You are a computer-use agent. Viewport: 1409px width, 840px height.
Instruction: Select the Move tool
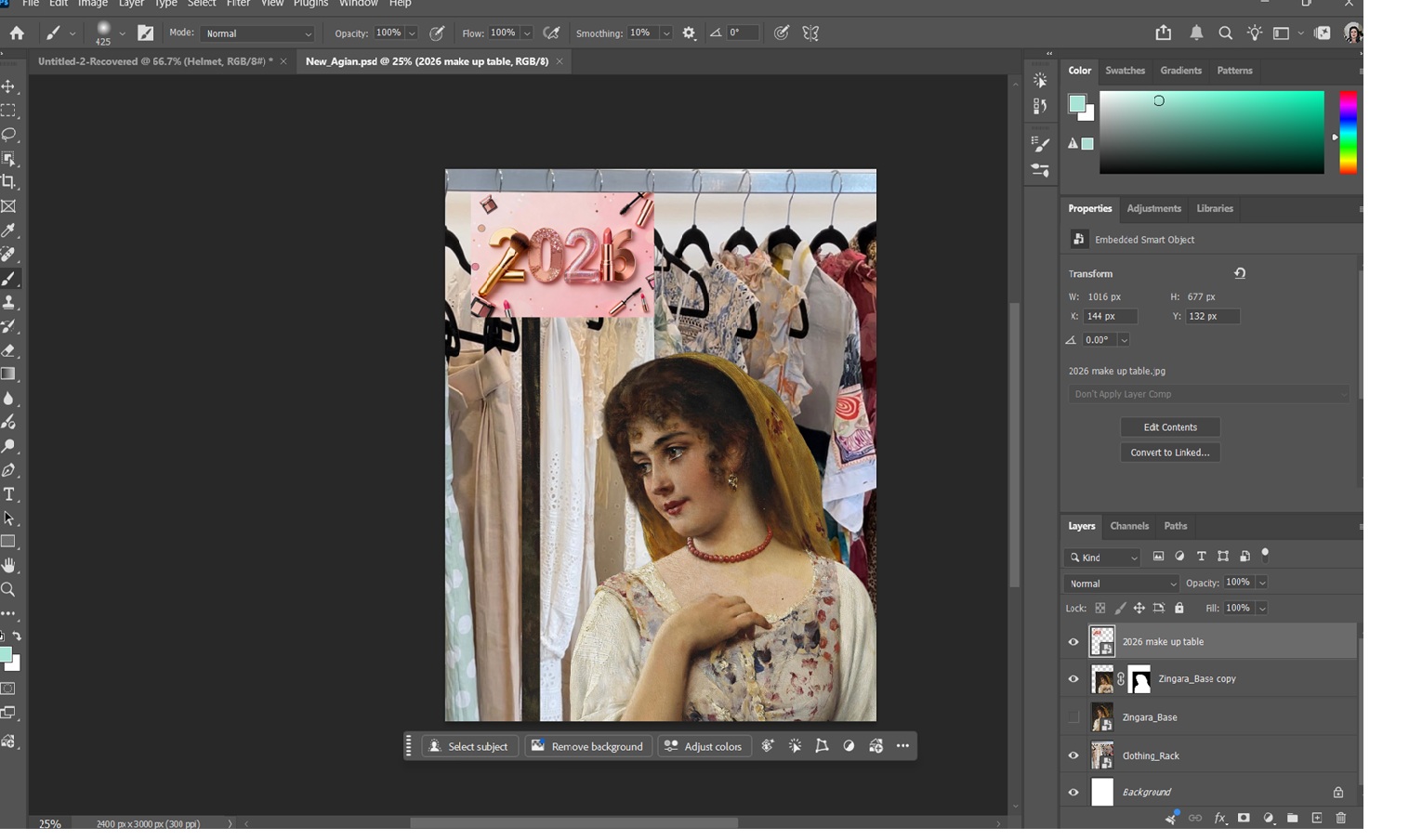(x=9, y=86)
